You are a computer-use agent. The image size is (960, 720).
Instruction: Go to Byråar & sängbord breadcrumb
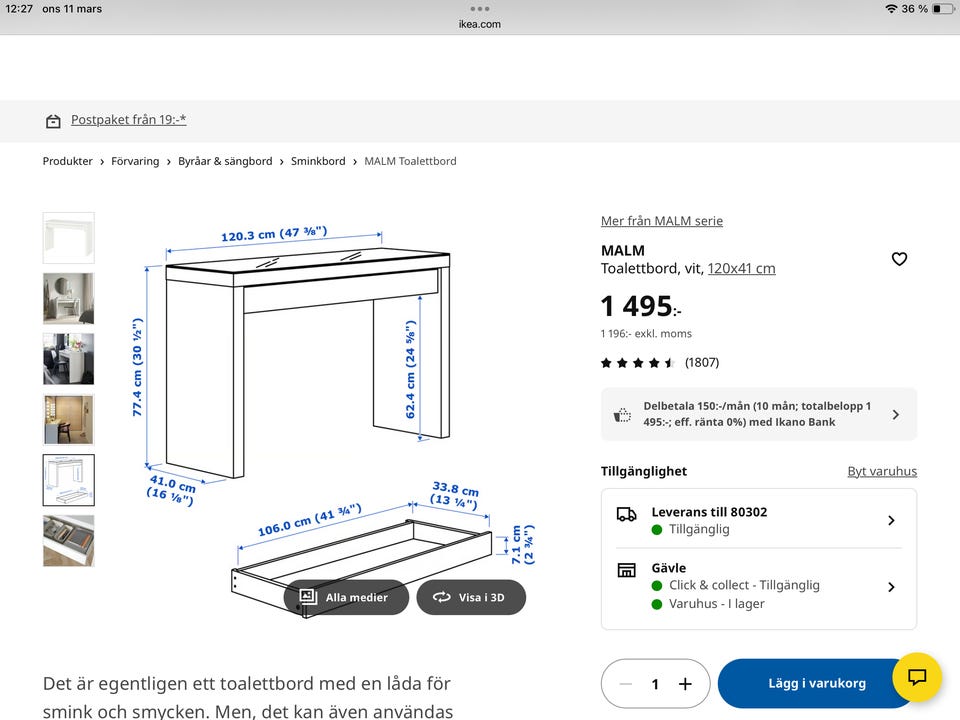(x=225, y=161)
